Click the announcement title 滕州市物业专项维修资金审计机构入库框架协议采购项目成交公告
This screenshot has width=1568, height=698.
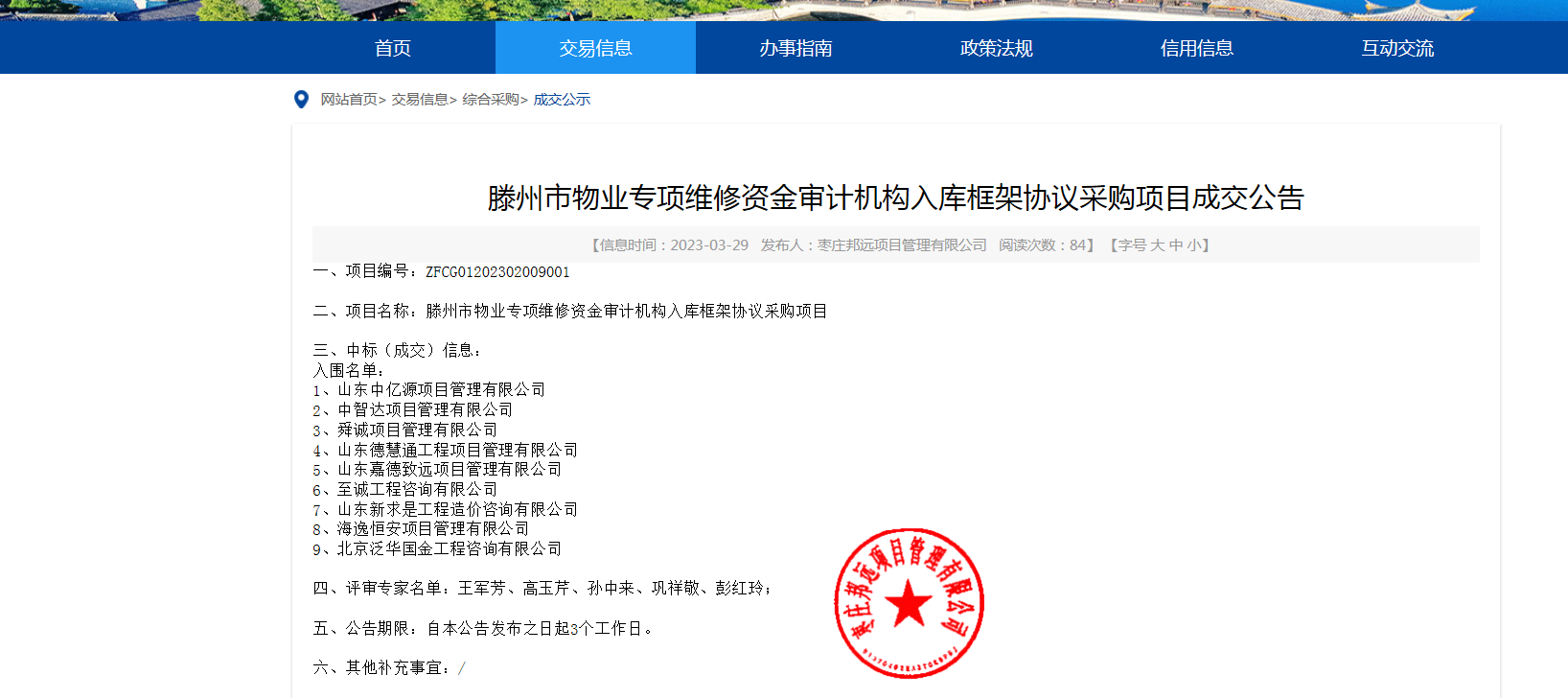[896, 198]
